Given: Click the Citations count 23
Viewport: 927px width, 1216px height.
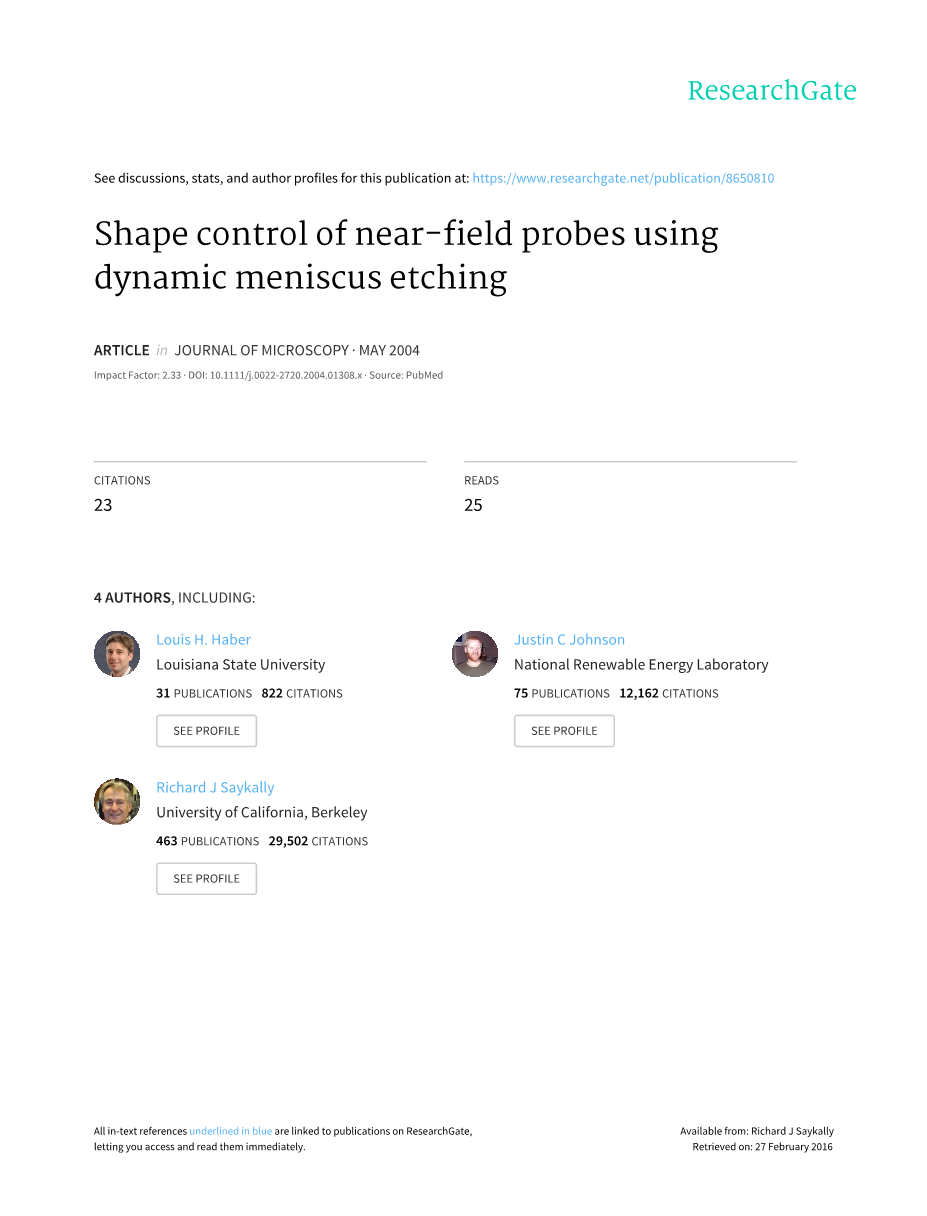Looking at the screenshot, I should click(x=103, y=505).
